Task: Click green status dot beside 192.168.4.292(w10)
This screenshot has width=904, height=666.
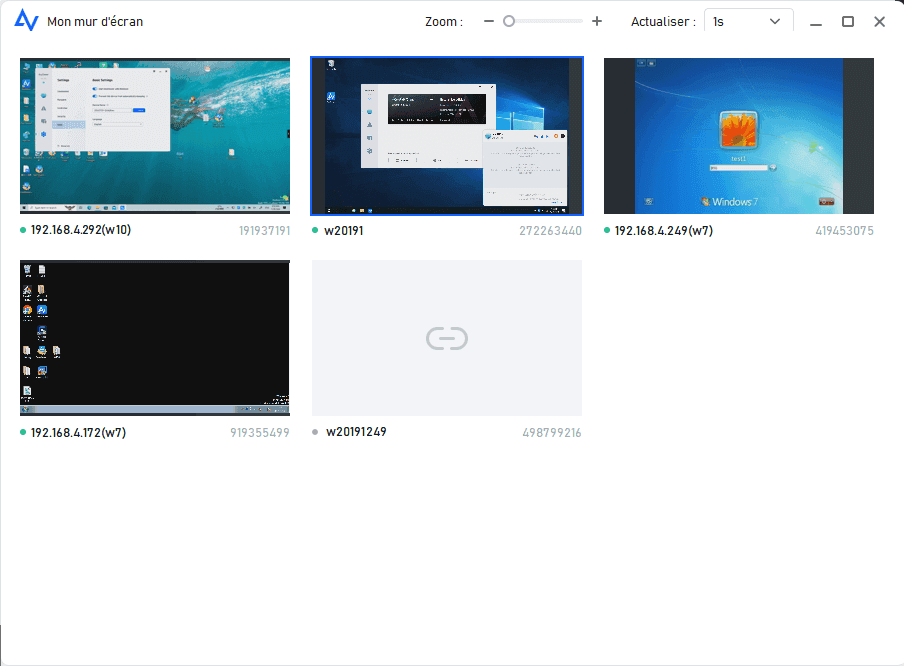Action: 23,230
